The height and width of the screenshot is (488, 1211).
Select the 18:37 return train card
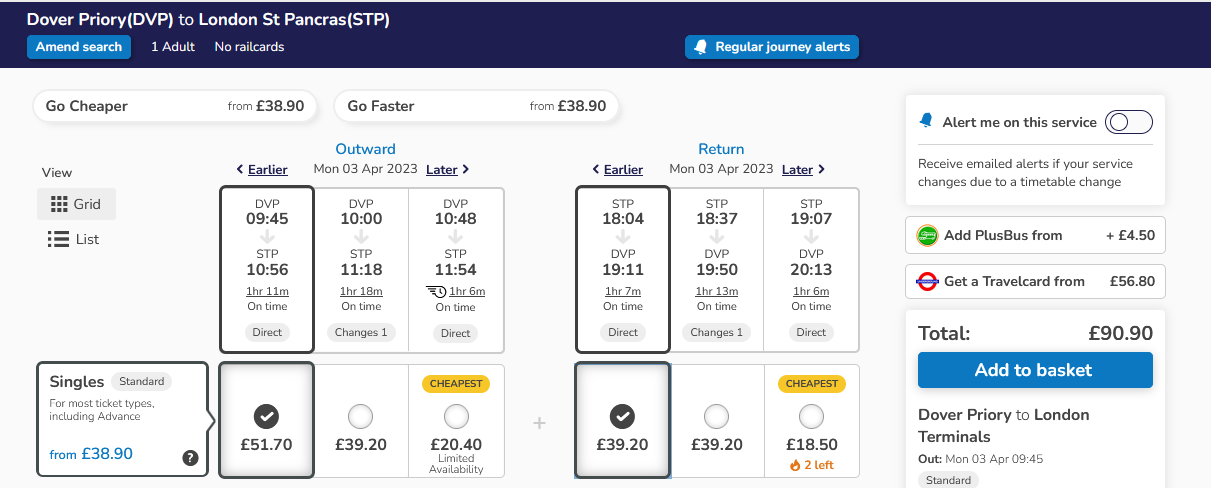(717, 269)
